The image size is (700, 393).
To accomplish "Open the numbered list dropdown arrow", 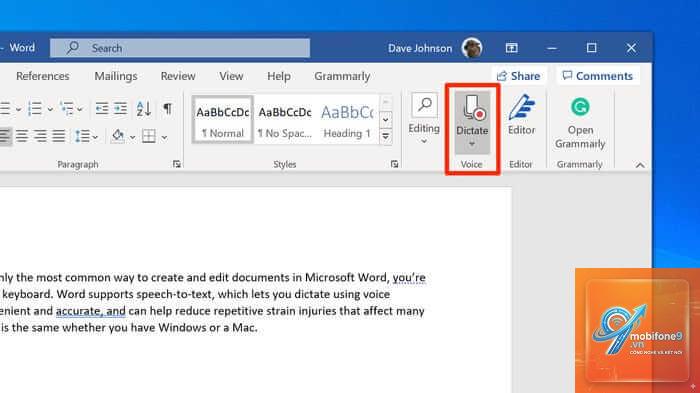I will [50, 109].
